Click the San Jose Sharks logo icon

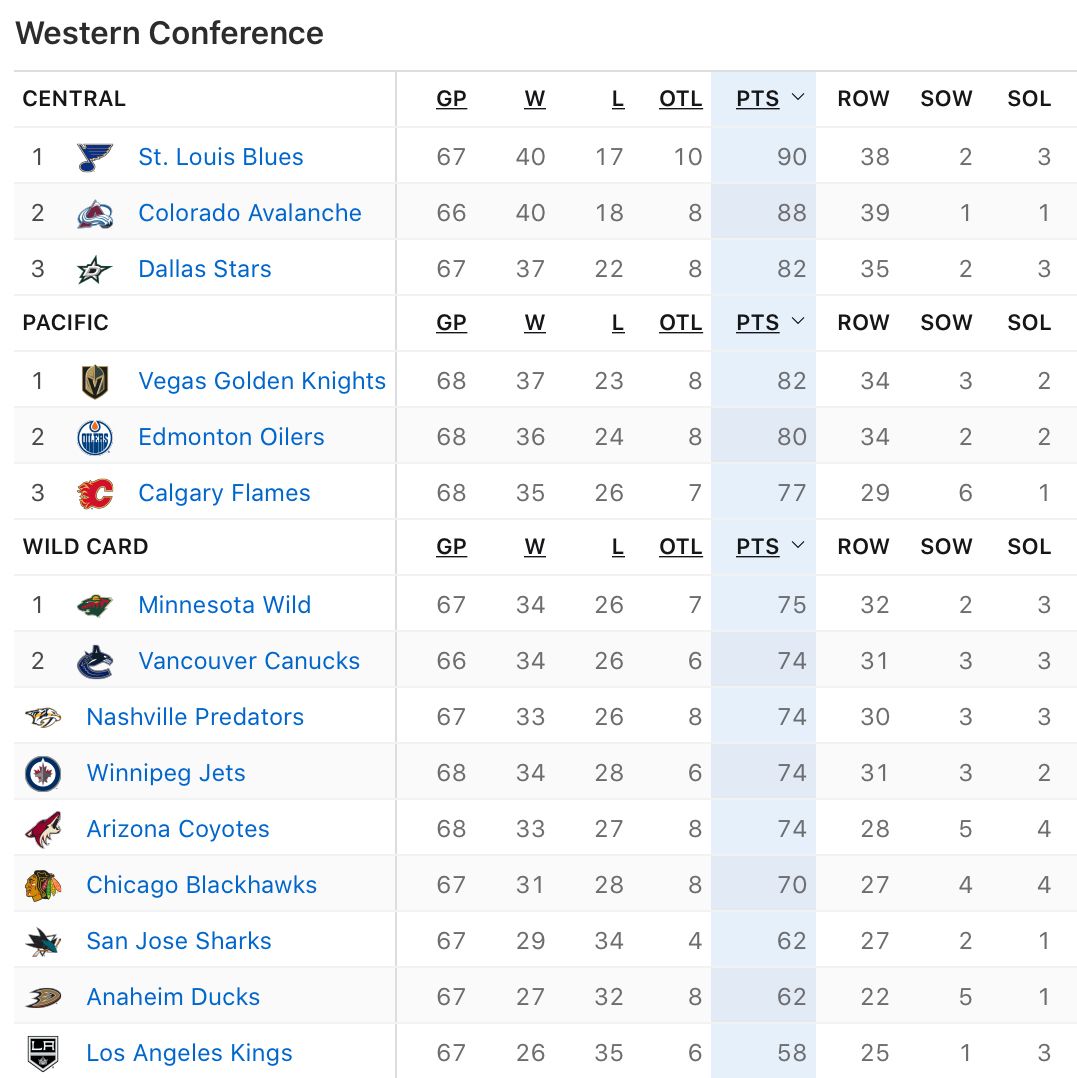click(x=43, y=941)
